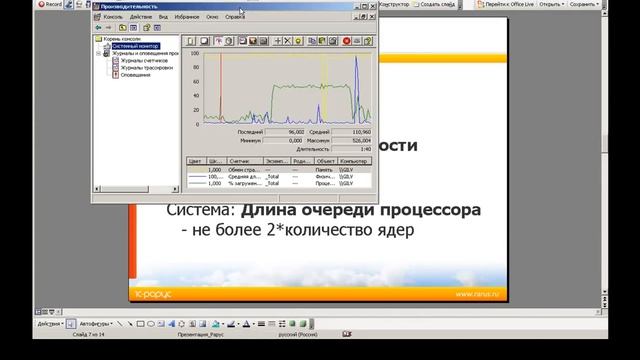This screenshot has height=360, width=640.
Task: Click green color line of % загруженности row
Action: coord(197,184)
